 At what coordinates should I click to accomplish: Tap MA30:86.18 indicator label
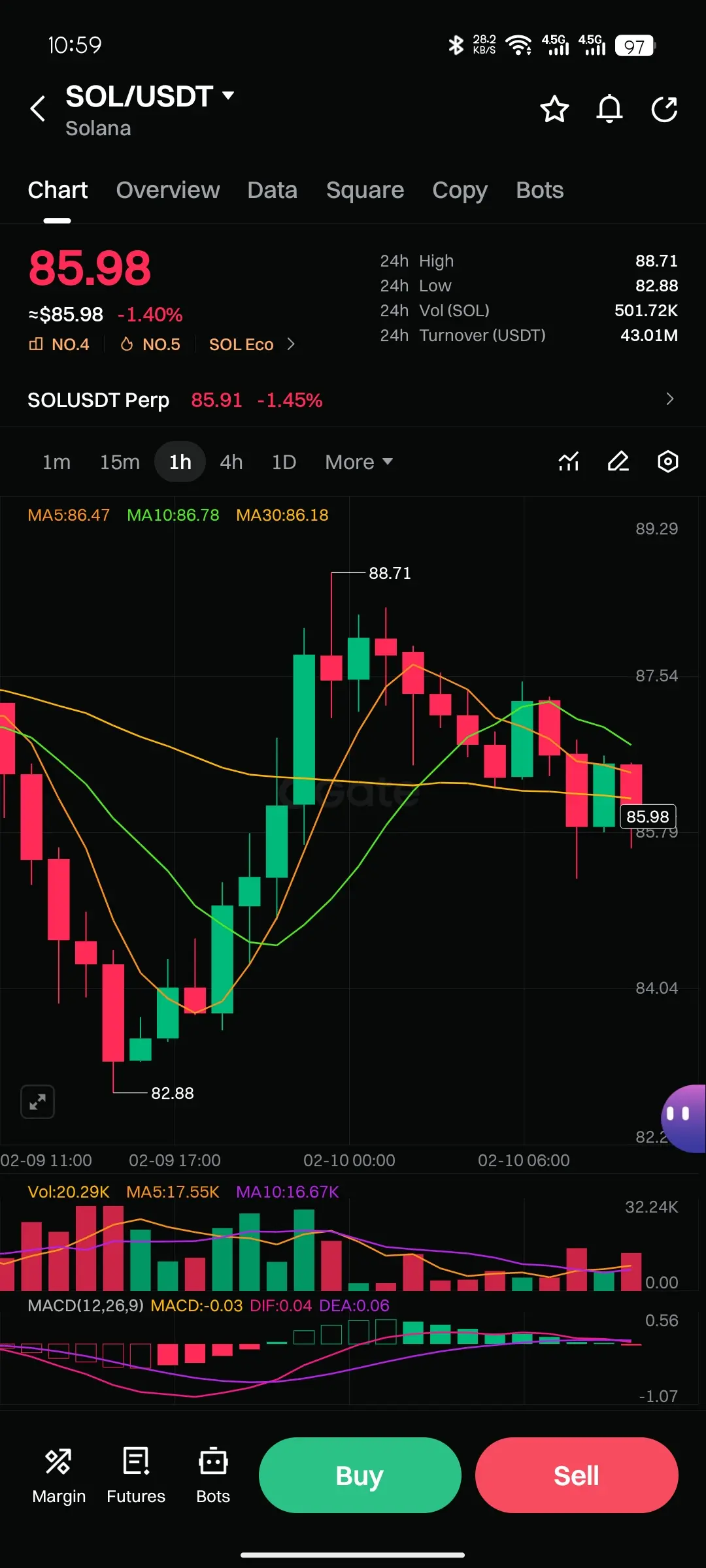(x=282, y=515)
